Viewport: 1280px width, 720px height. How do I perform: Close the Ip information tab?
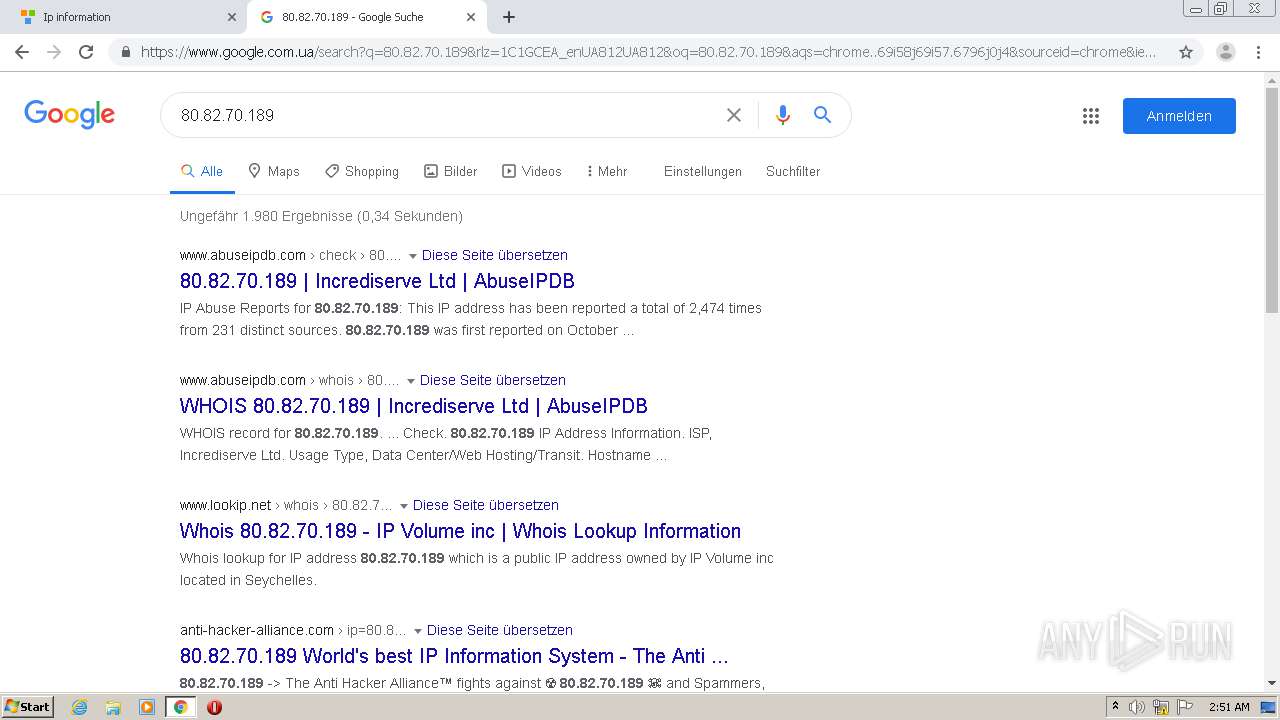232,17
